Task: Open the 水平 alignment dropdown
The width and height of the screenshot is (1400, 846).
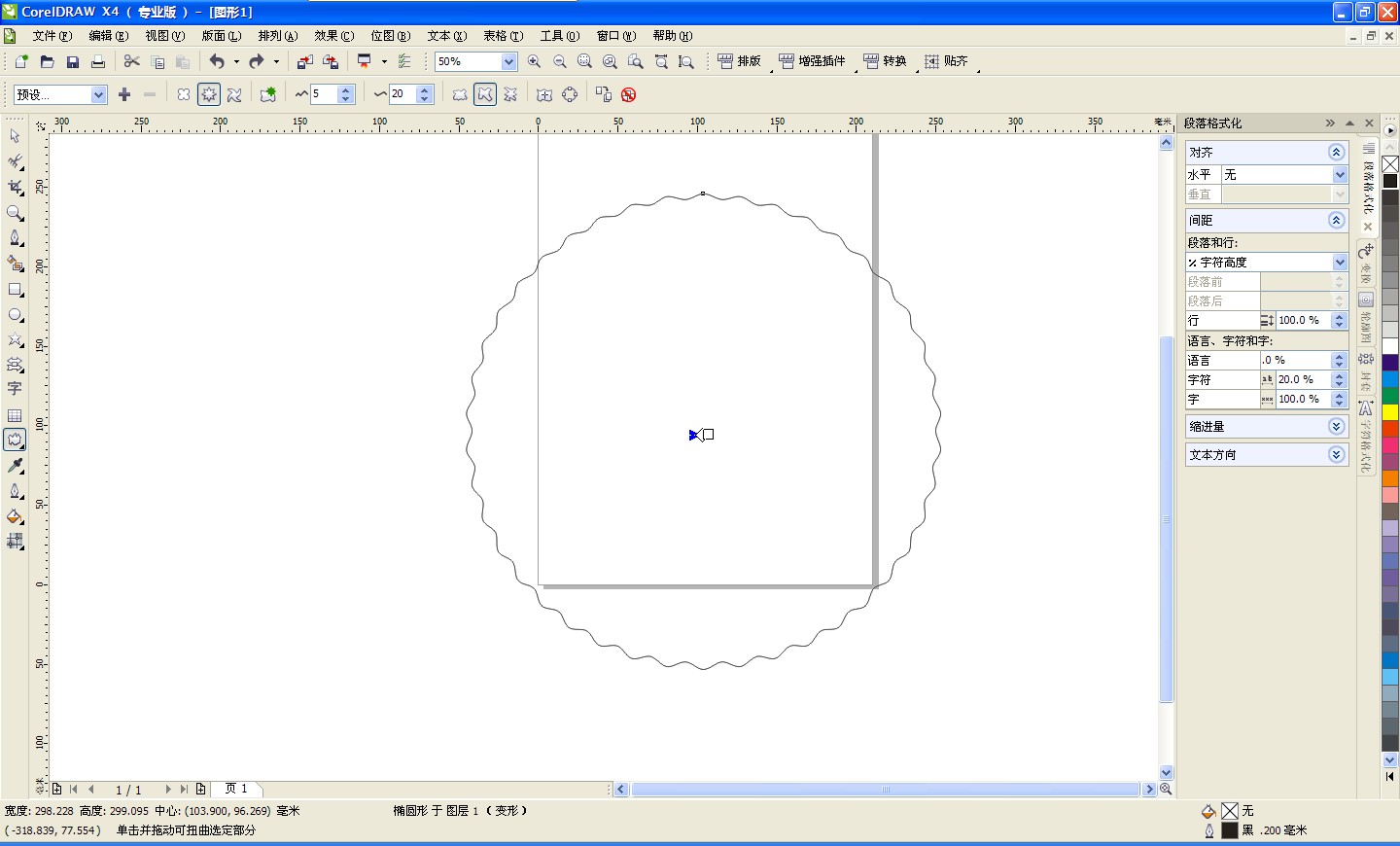Action: point(1340,174)
